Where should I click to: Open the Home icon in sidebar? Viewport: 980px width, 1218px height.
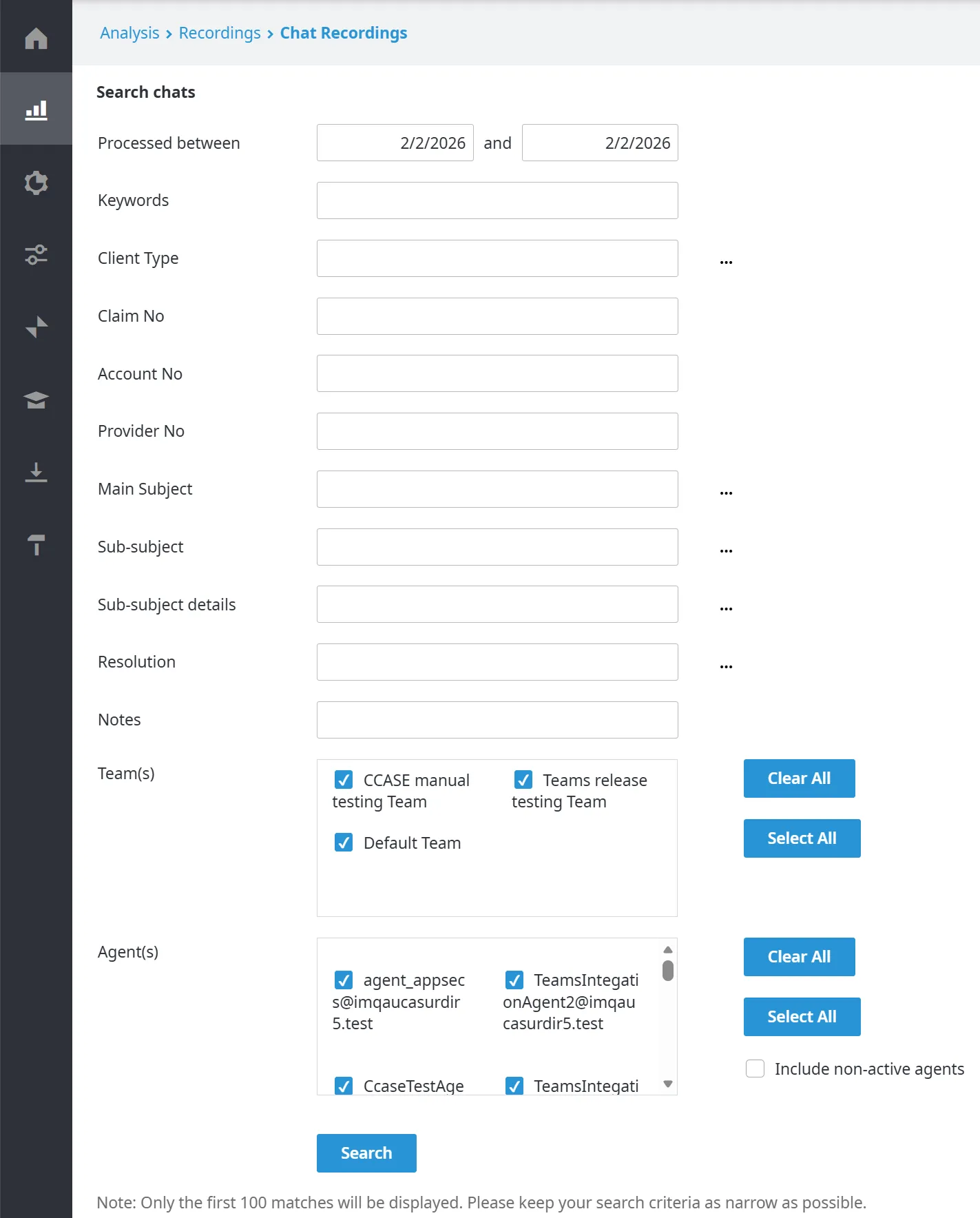(x=36, y=38)
